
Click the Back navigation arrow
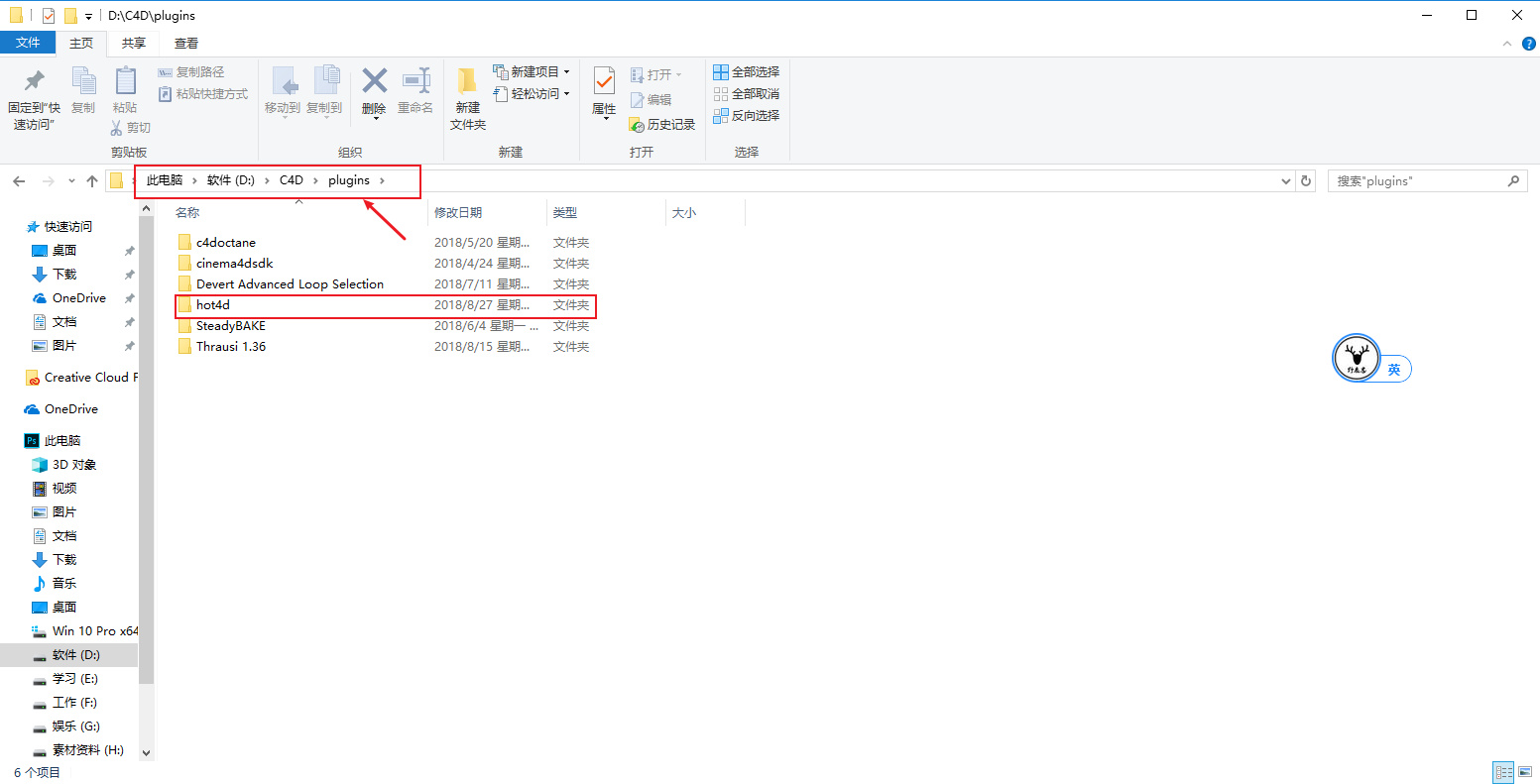(19, 181)
